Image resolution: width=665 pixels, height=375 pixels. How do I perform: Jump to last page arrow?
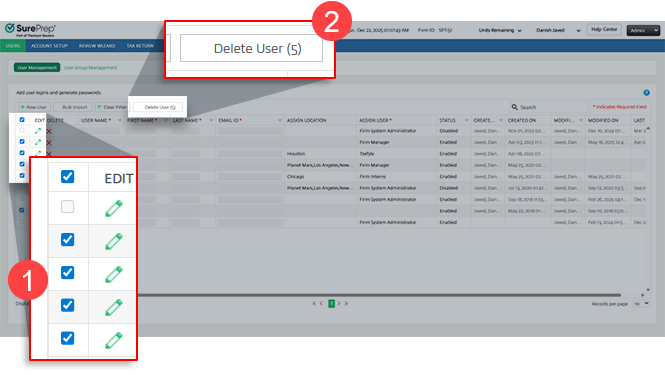[x=346, y=303]
